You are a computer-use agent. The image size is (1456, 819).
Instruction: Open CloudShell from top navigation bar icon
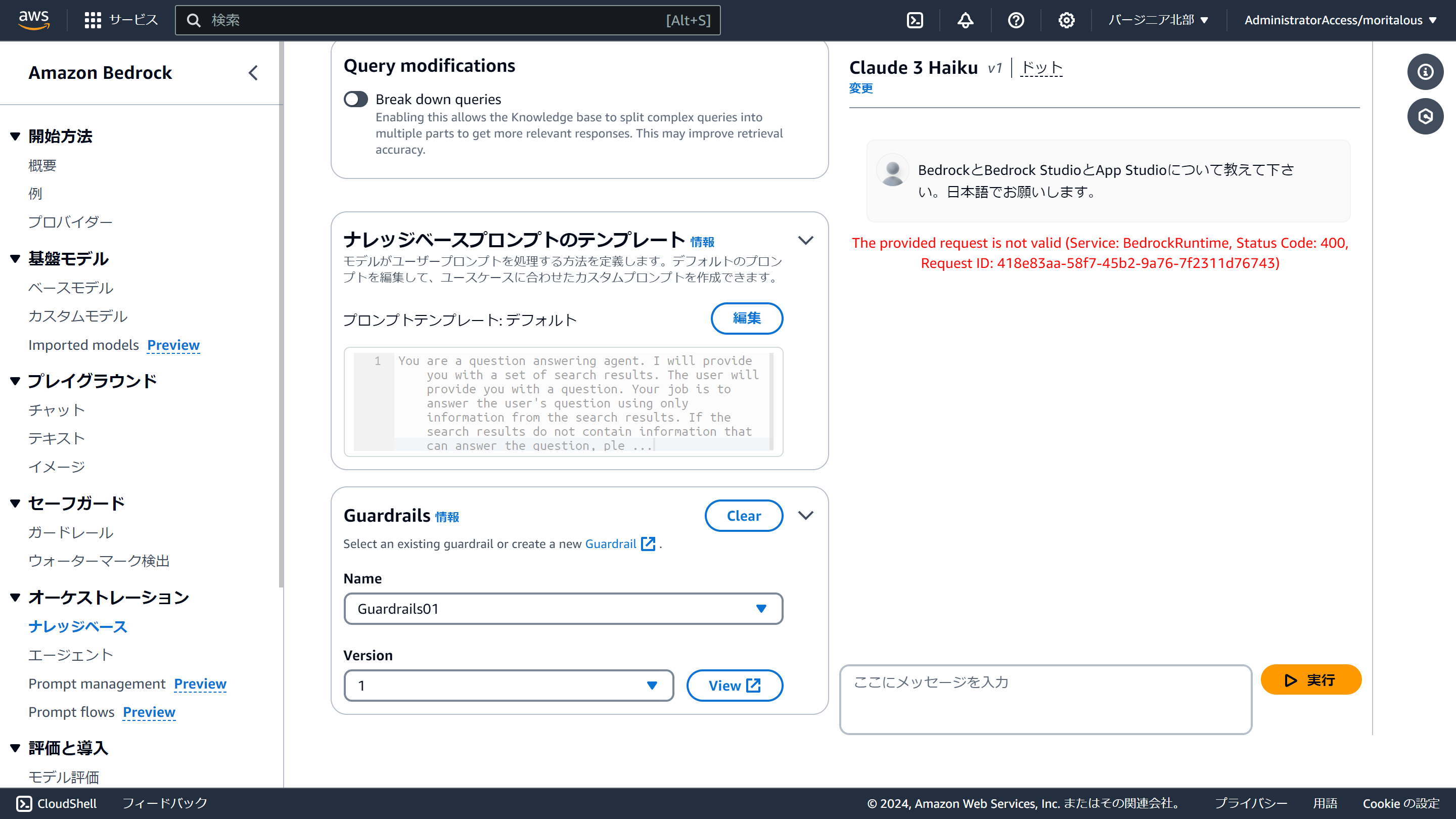[x=915, y=20]
